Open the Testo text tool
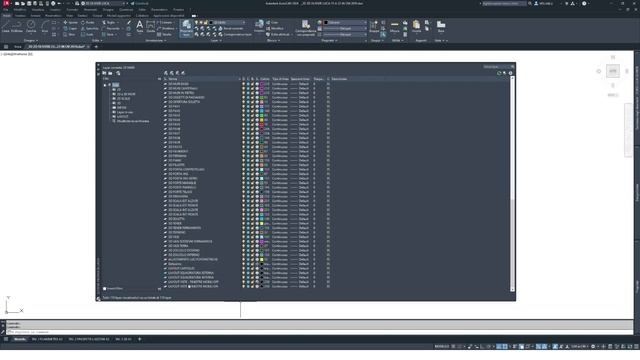 (140, 27)
